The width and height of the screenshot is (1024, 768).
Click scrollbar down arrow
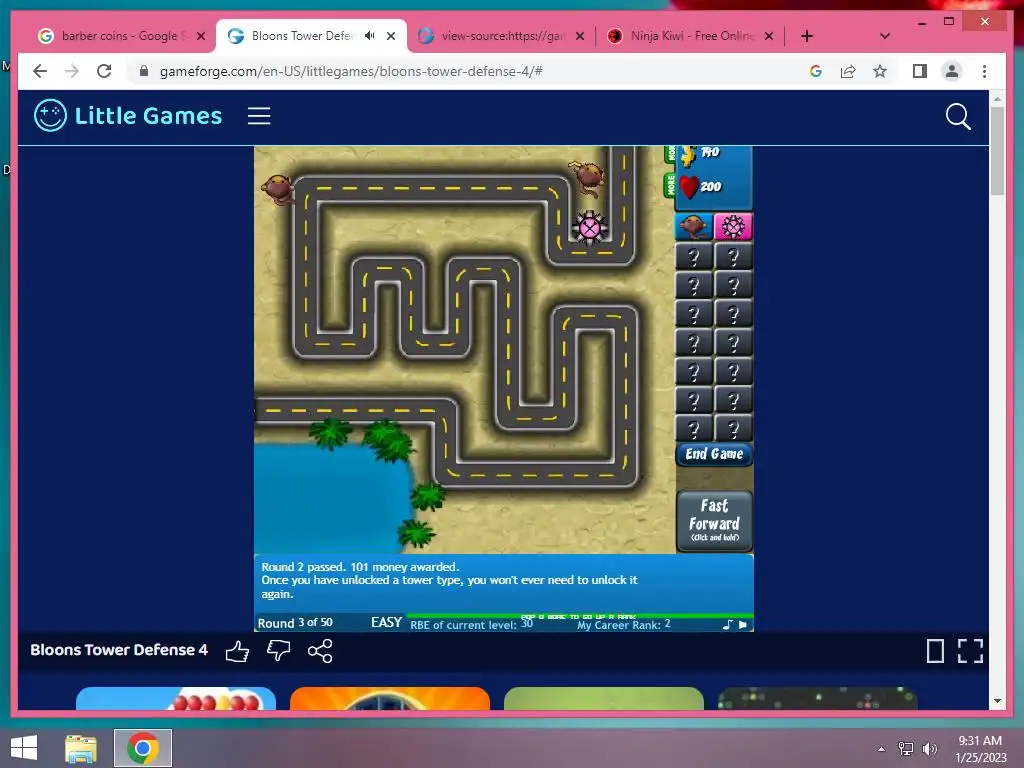click(x=997, y=701)
